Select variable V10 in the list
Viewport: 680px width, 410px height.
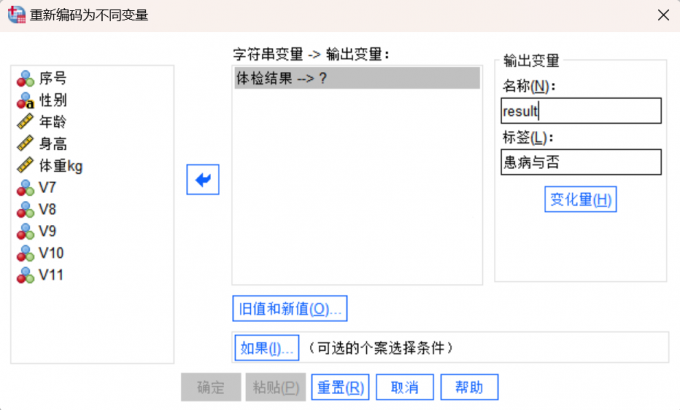coord(51,253)
